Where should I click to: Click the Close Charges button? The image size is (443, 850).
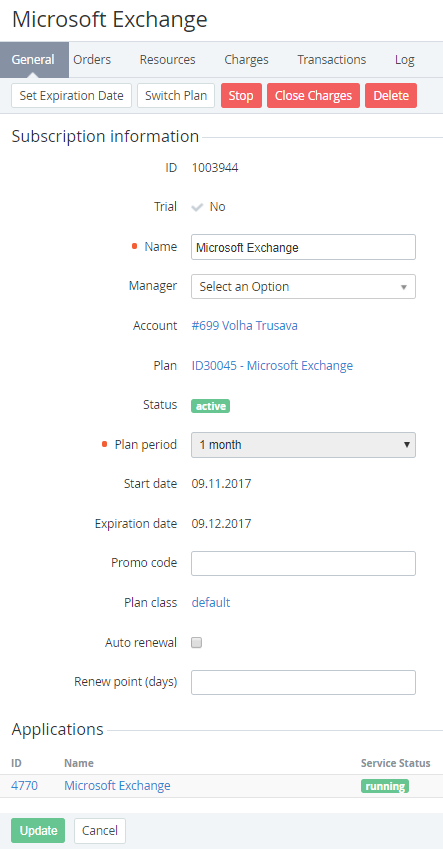point(313,96)
